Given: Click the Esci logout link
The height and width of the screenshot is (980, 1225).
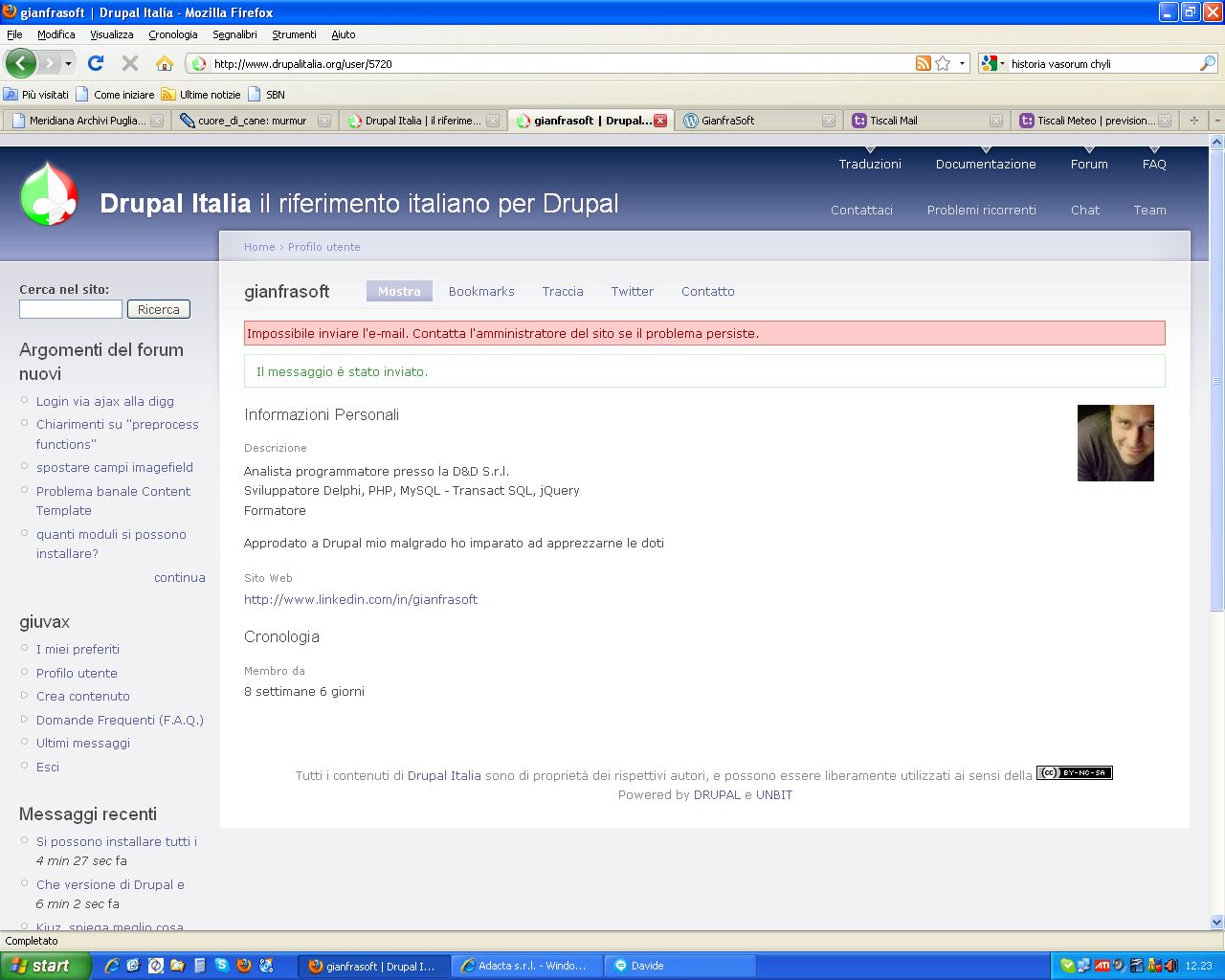Looking at the screenshot, I should [x=48, y=767].
